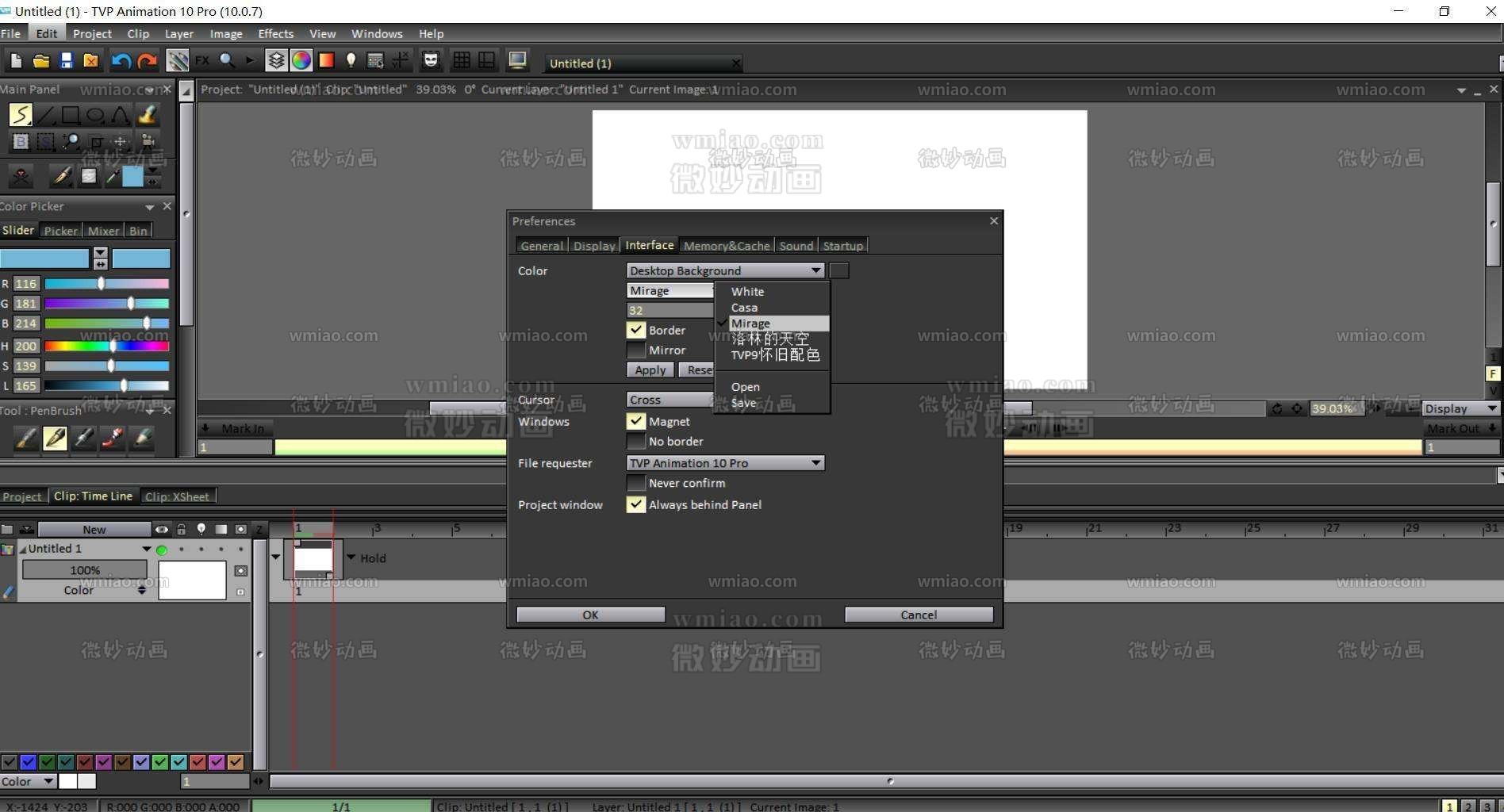Click the camera icon in Main Panel
This screenshot has width=1504, height=812.
coord(148,143)
